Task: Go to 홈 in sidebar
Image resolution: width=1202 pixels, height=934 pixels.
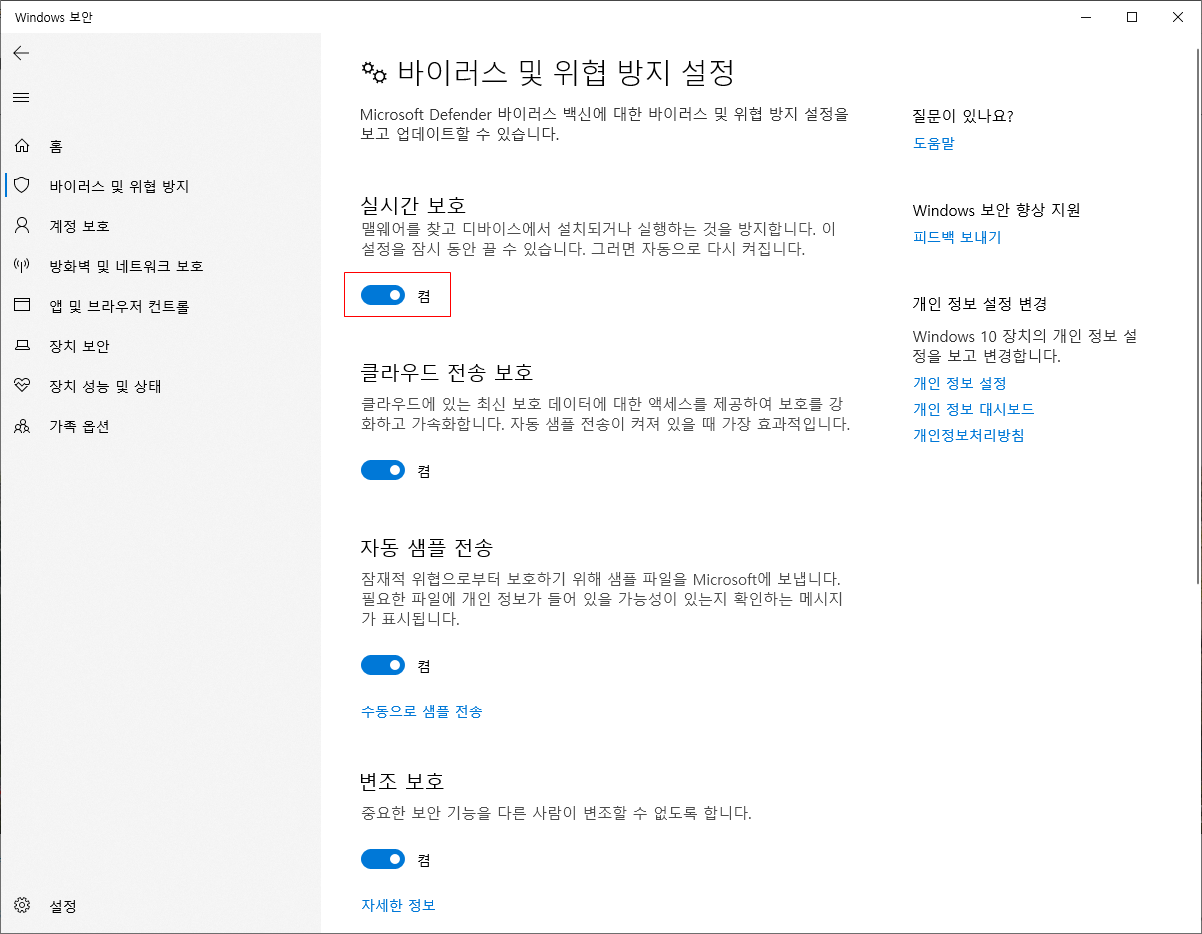Action: (160, 146)
